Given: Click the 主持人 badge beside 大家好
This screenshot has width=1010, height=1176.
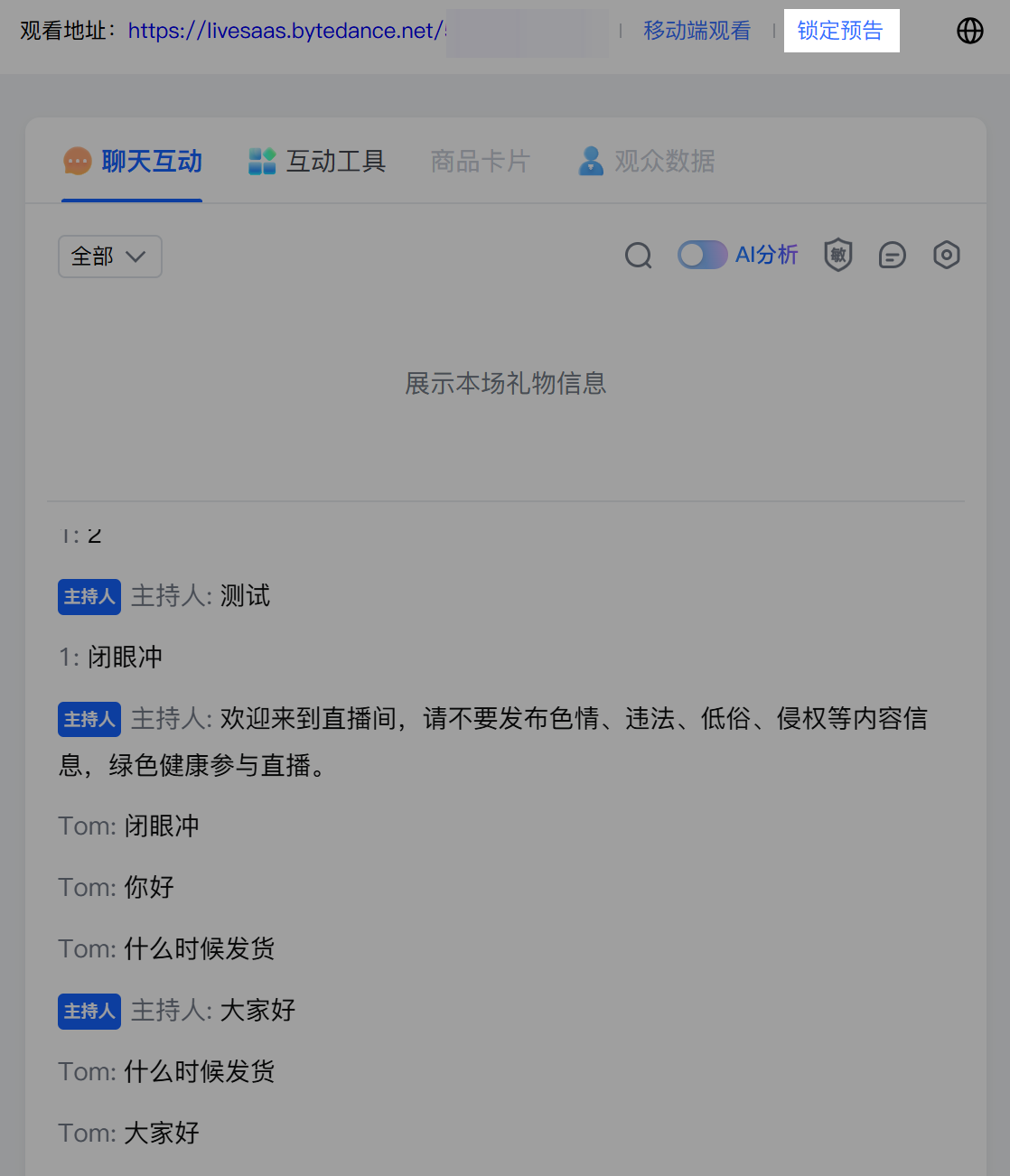Looking at the screenshot, I should 89,1012.
